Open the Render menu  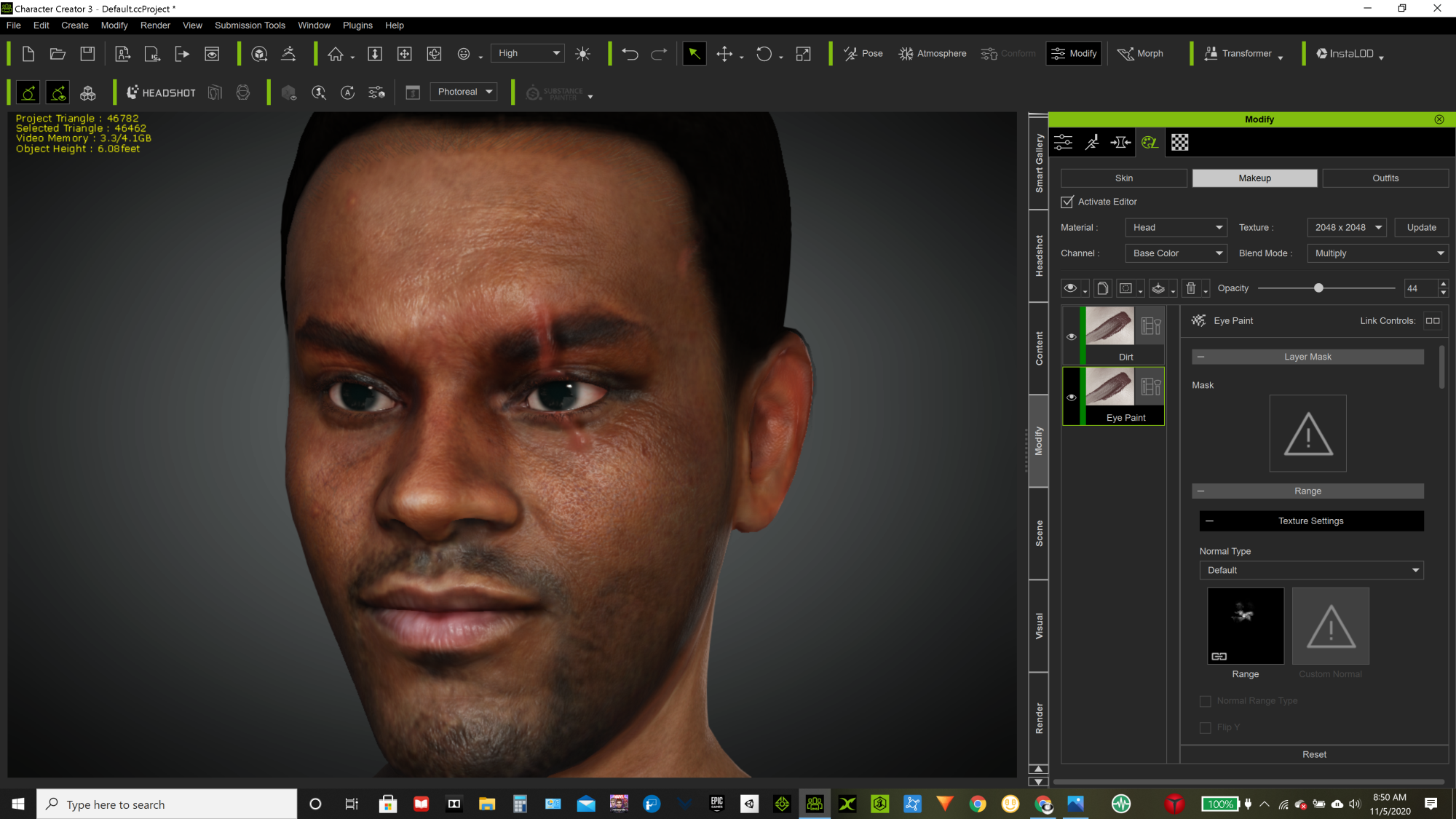click(x=155, y=25)
